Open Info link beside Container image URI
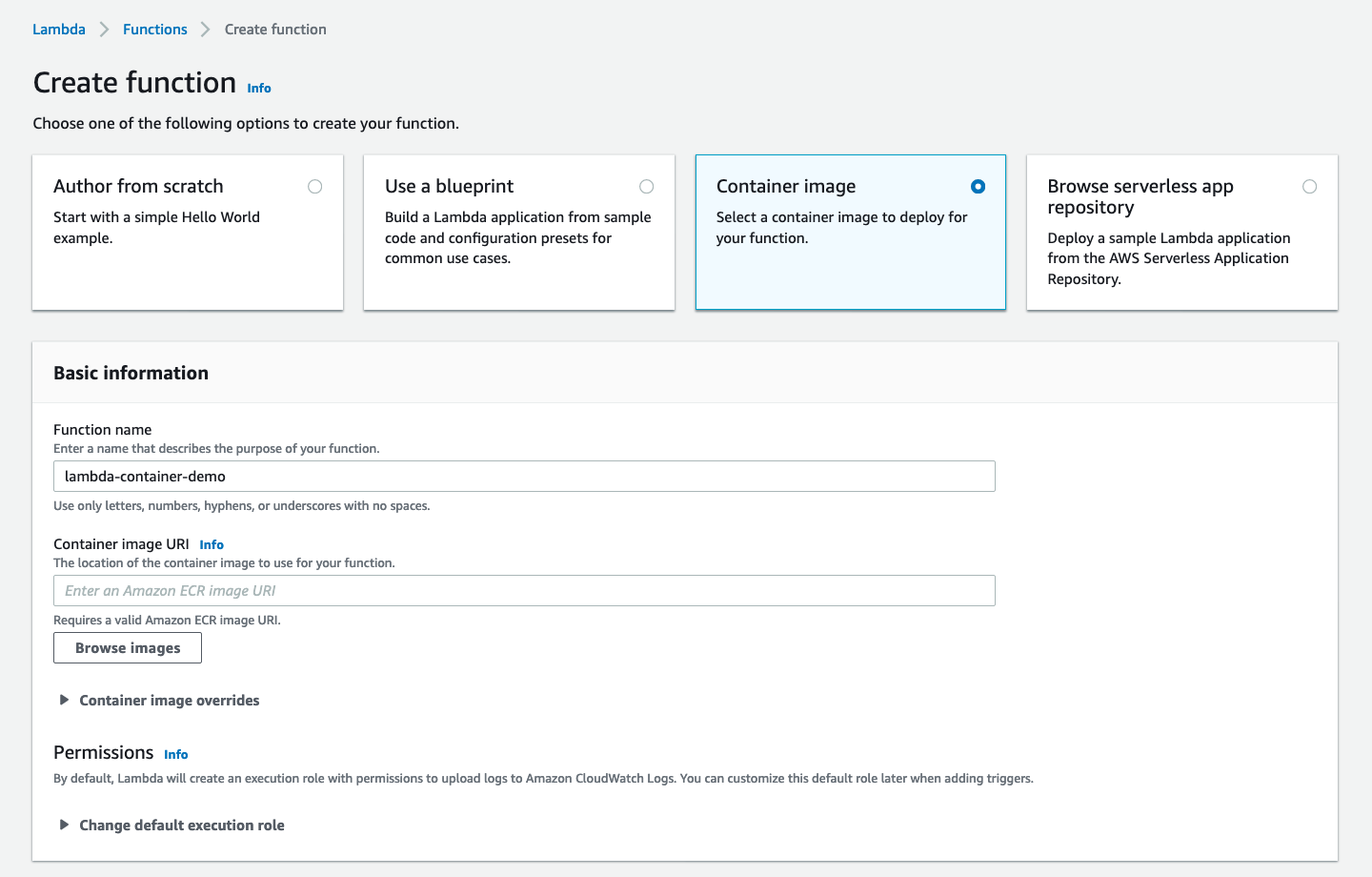Screen dimensions: 1372x877 (x=212, y=545)
